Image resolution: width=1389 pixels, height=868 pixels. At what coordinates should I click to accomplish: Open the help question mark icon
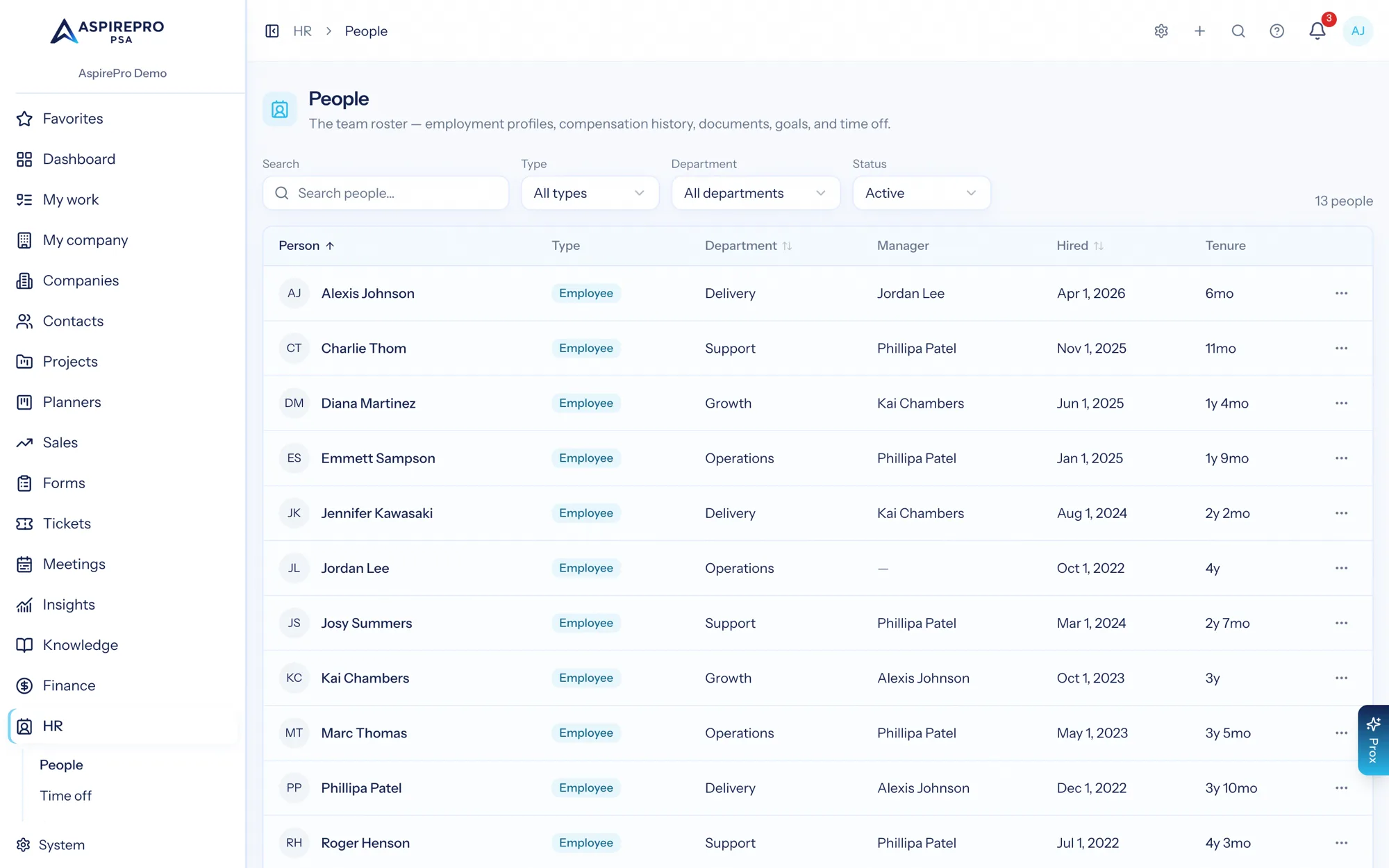click(x=1276, y=31)
